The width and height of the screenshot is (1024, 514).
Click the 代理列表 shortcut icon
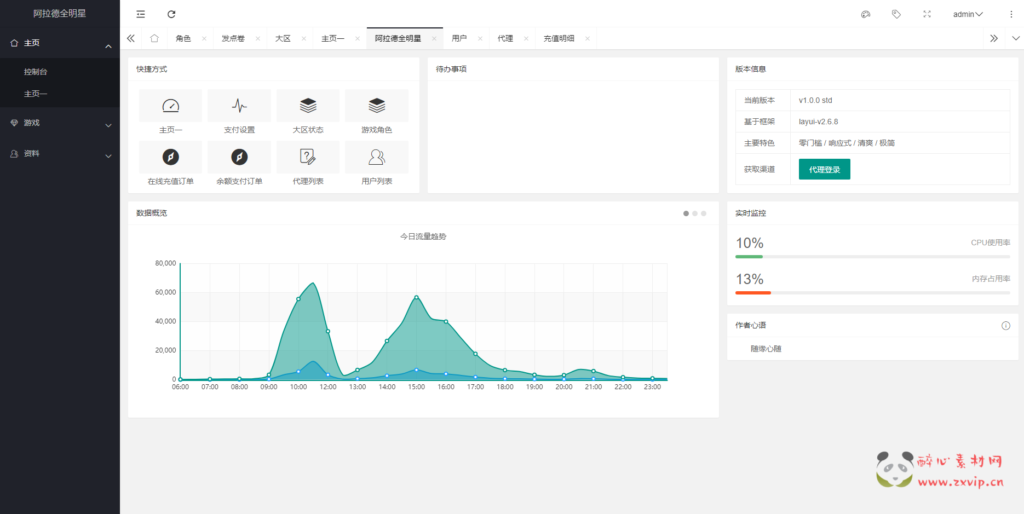coord(308,157)
